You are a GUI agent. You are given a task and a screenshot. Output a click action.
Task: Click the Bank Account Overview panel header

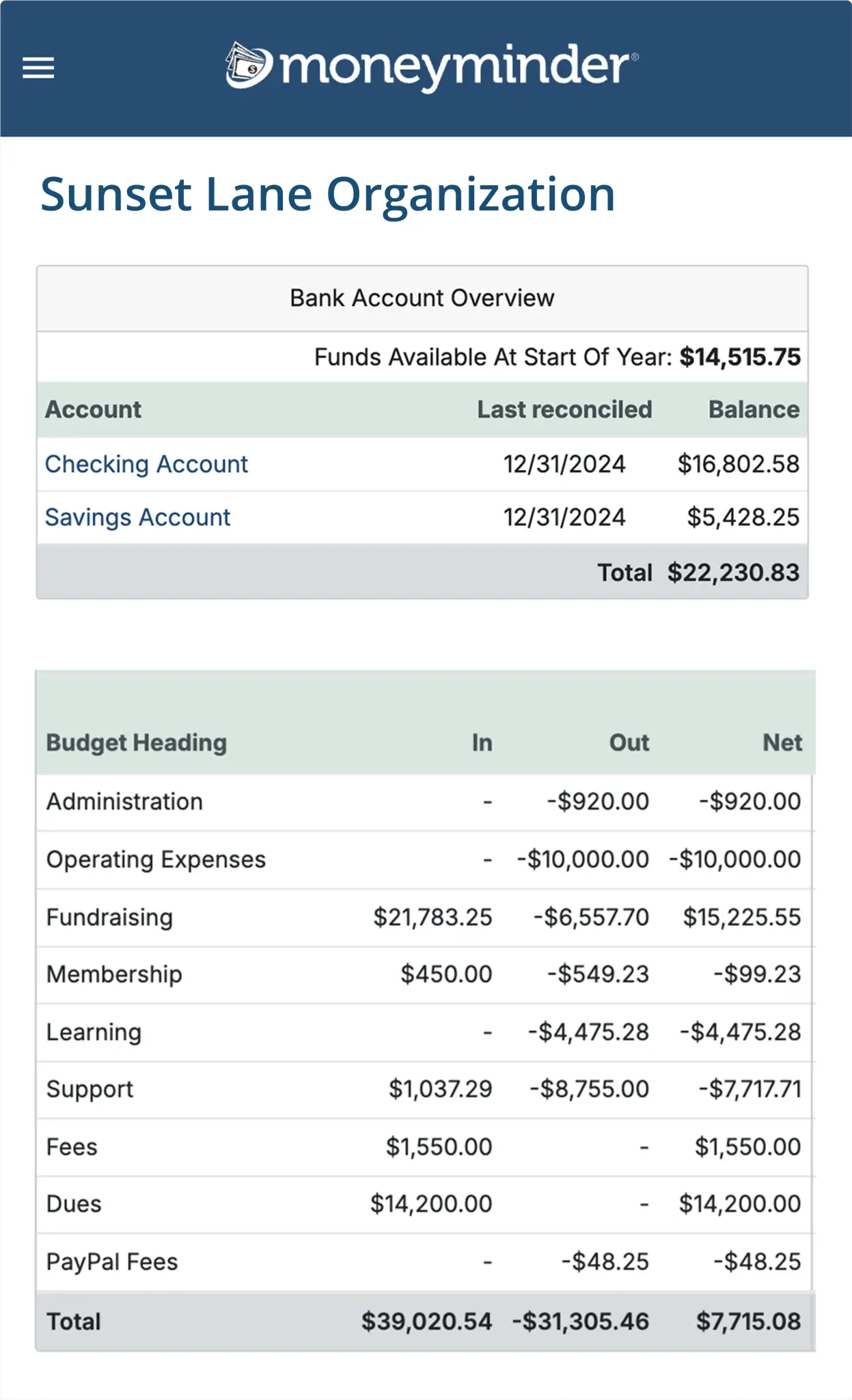pyautogui.click(x=422, y=298)
